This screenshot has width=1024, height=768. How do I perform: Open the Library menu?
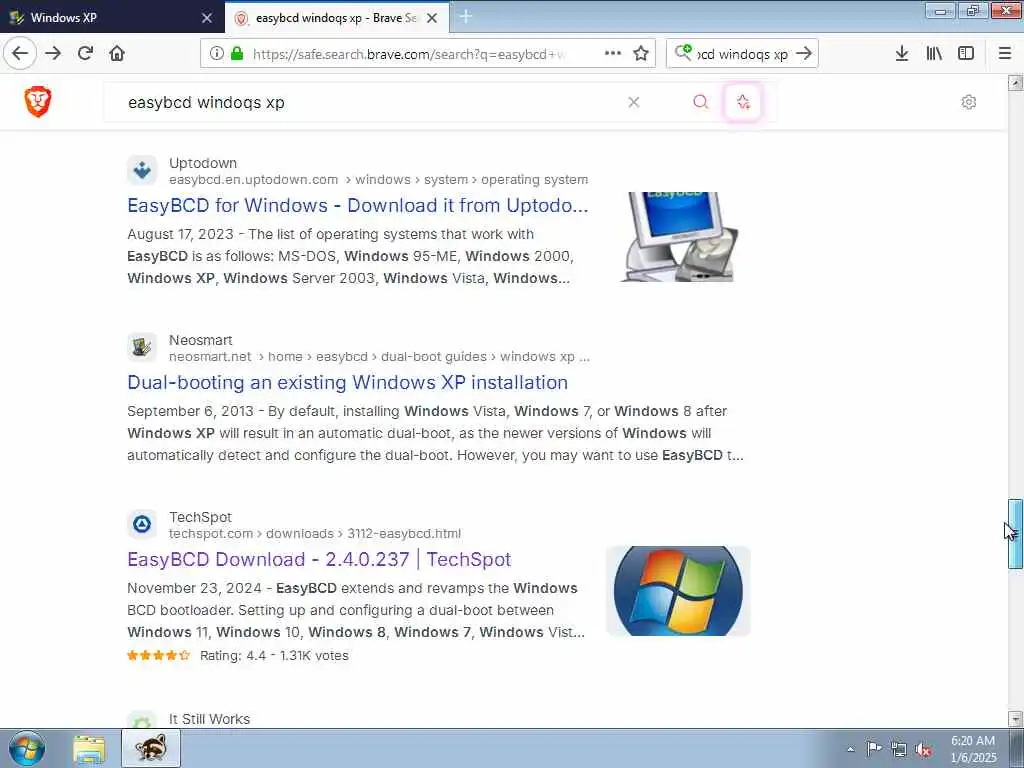click(x=934, y=54)
